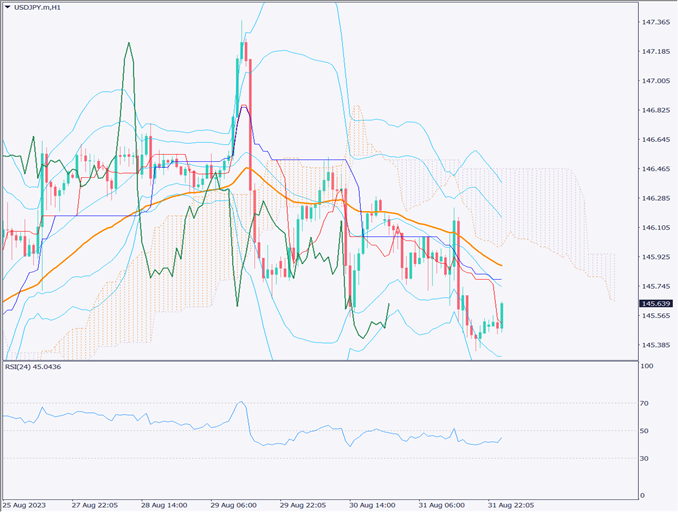Select the current price tag 145.639

656,304
